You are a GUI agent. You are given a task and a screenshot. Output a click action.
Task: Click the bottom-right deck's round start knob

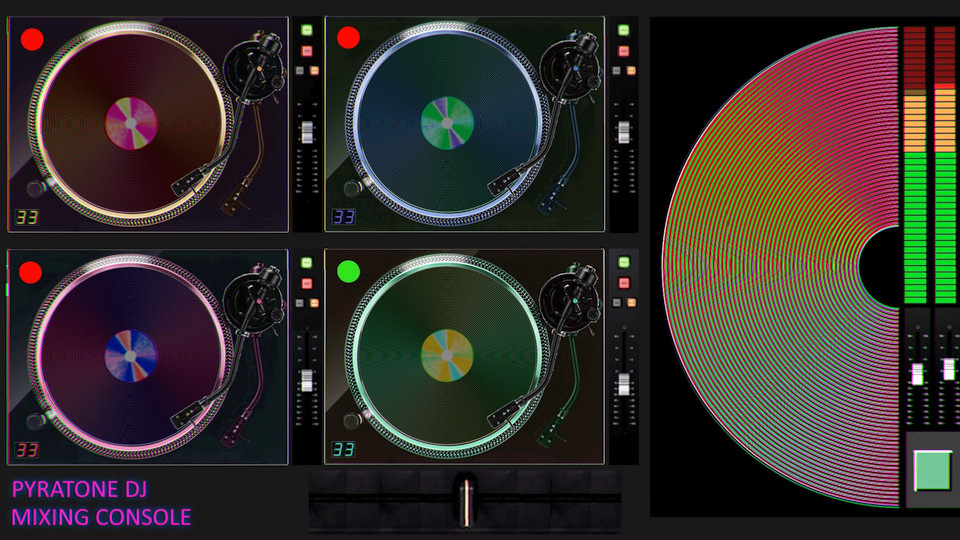point(353,421)
